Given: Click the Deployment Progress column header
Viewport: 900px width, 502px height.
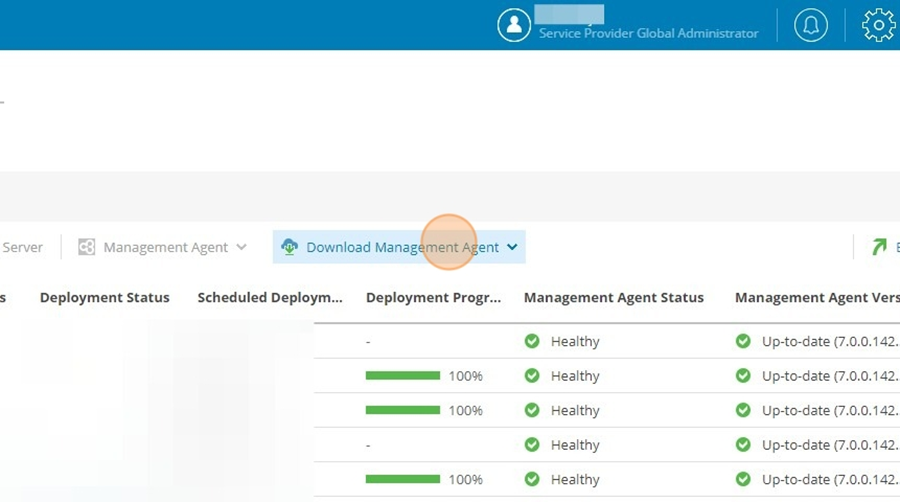Looking at the screenshot, I should coord(433,298).
